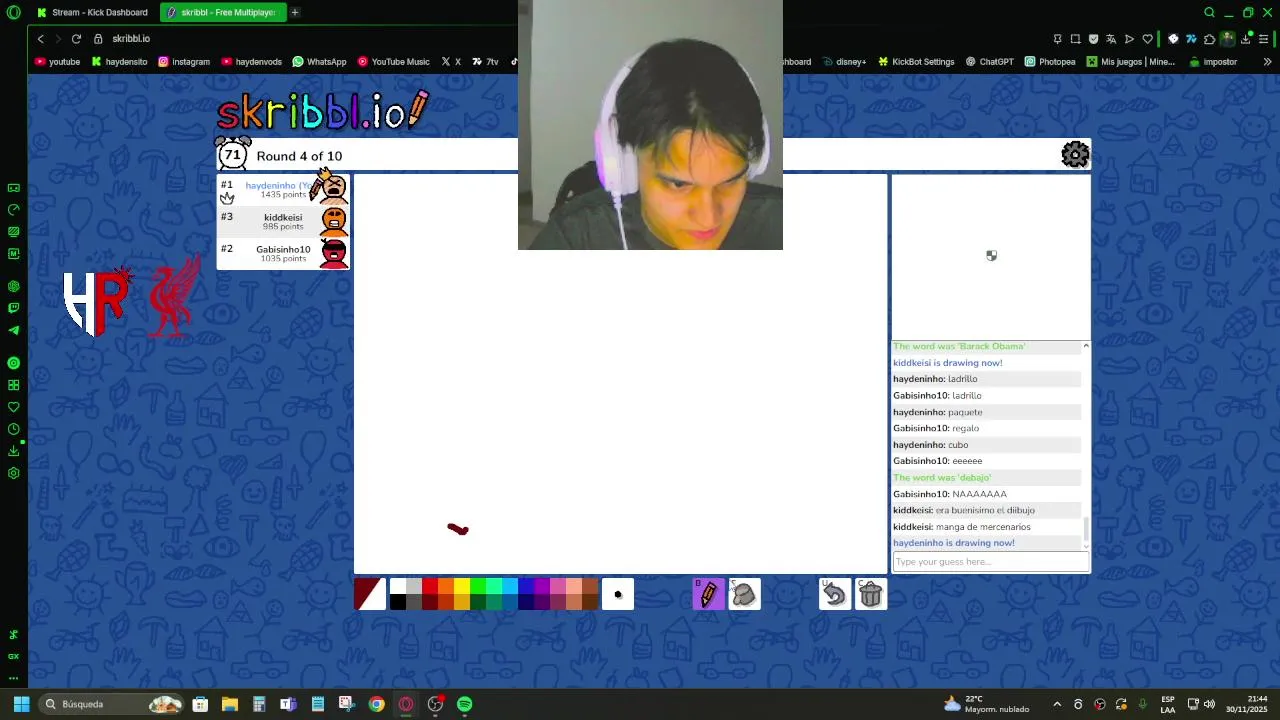Image resolution: width=1280 pixels, height=720 pixels.
Task: Open the Photopea bookmark
Action: 1050,61
